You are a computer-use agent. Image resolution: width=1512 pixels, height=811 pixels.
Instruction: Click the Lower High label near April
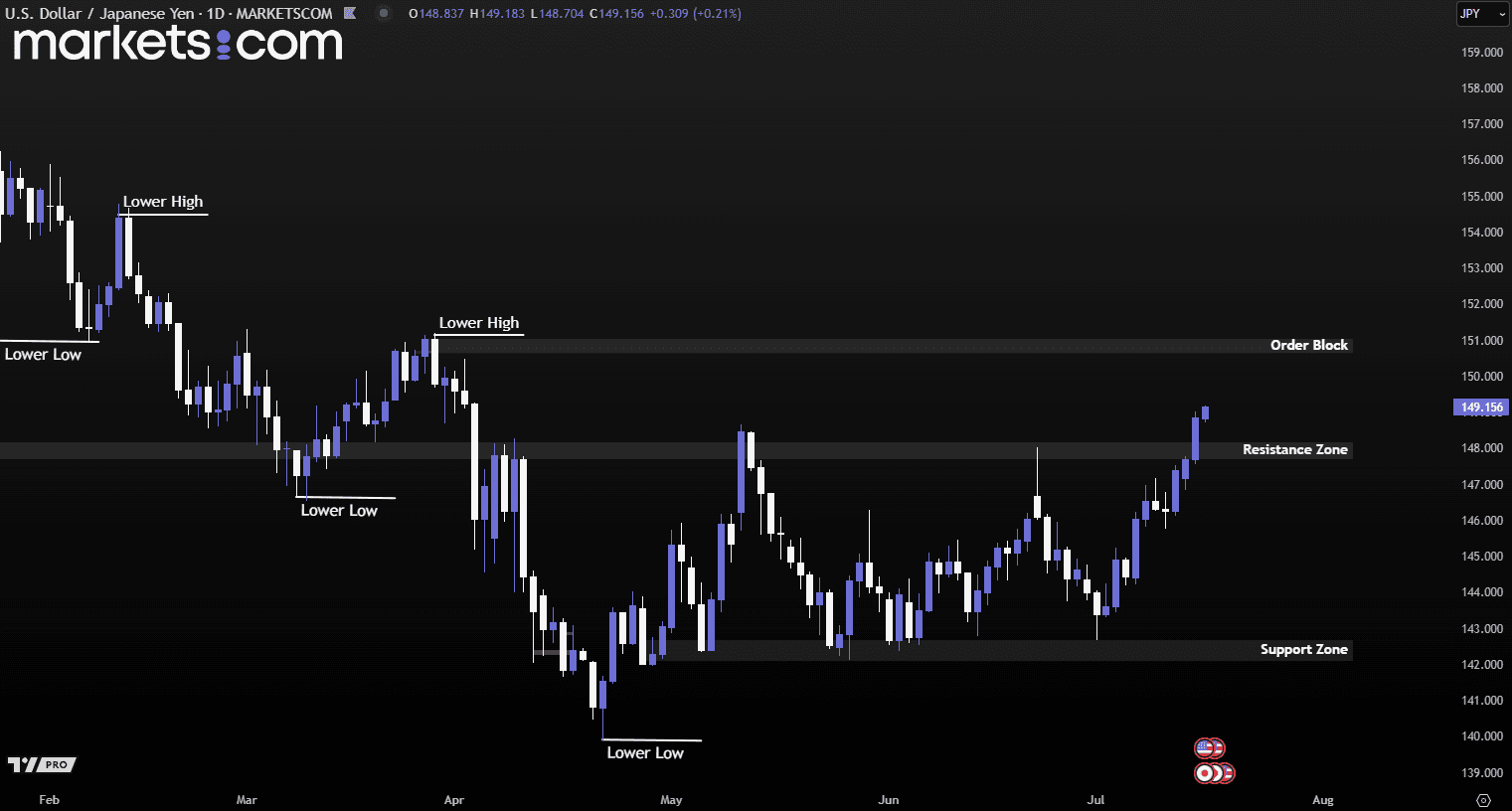479,323
